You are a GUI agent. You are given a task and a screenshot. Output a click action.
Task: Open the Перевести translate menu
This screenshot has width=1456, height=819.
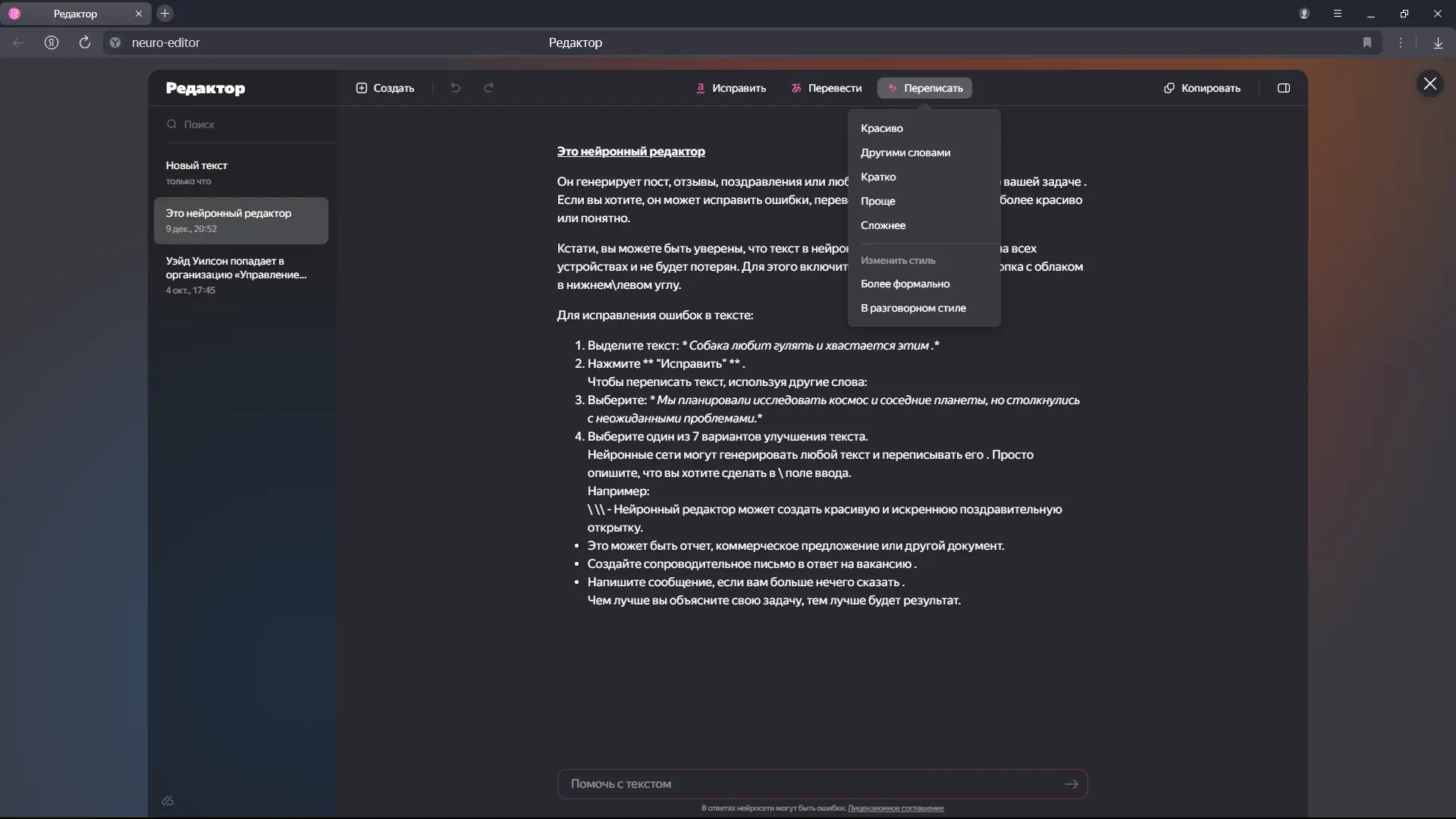[826, 88]
